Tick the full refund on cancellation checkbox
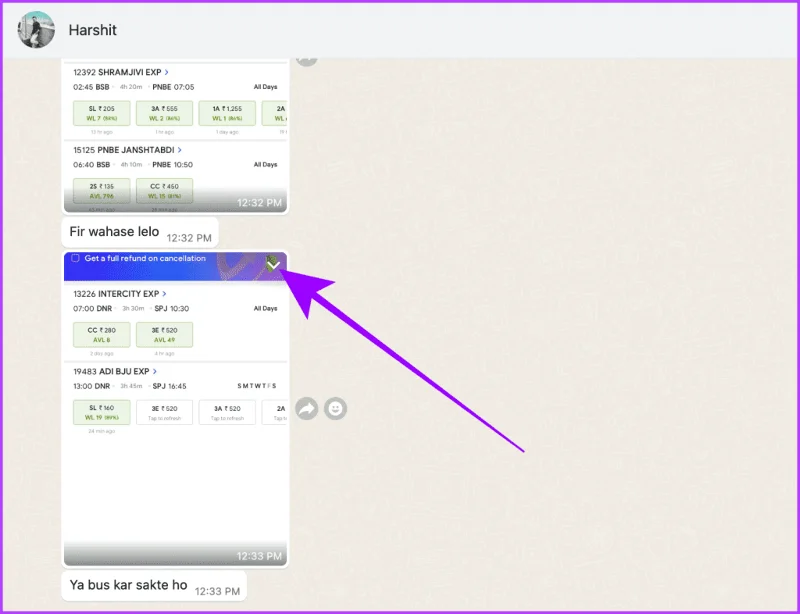 tap(76, 258)
